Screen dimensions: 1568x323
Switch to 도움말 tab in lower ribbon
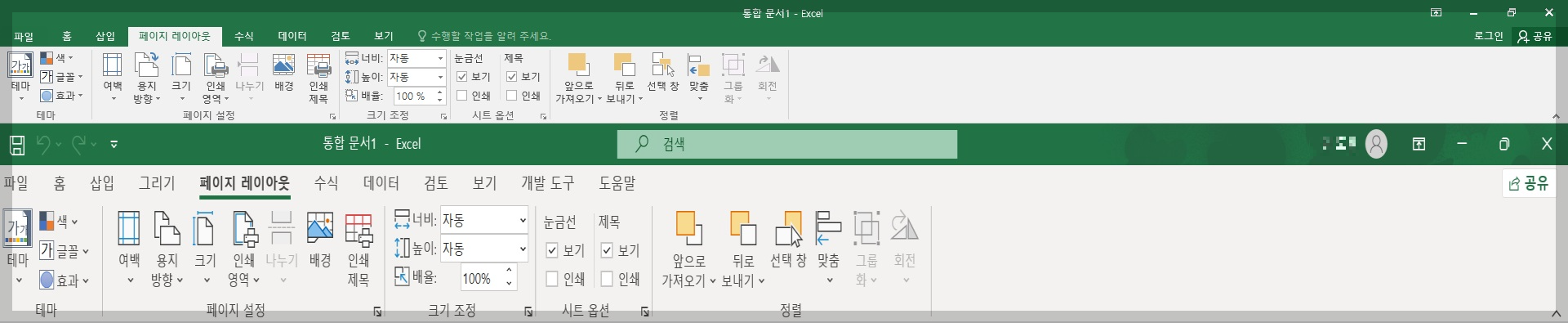point(617,183)
